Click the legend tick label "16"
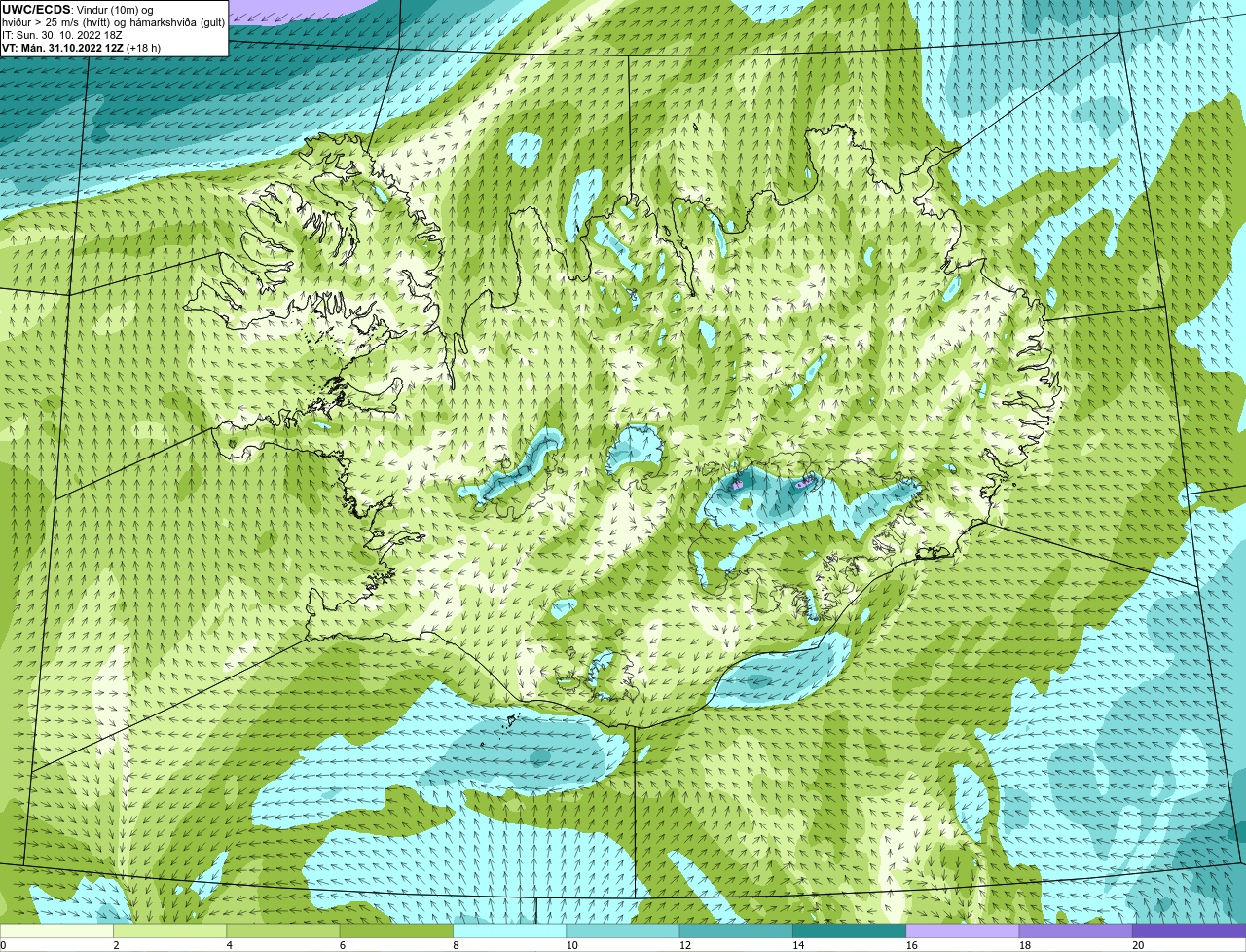Viewport: 1246px width, 952px height. click(x=911, y=945)
